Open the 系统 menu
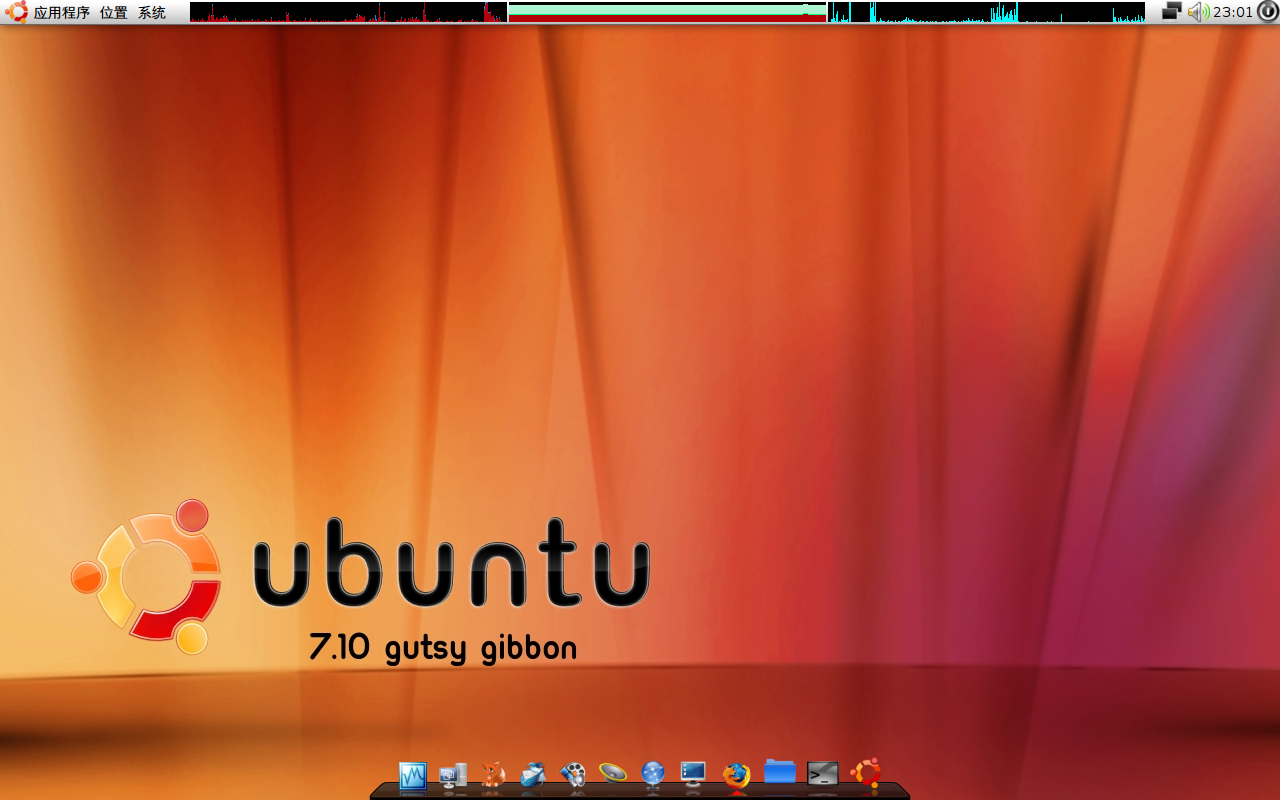 coord(152,13)
